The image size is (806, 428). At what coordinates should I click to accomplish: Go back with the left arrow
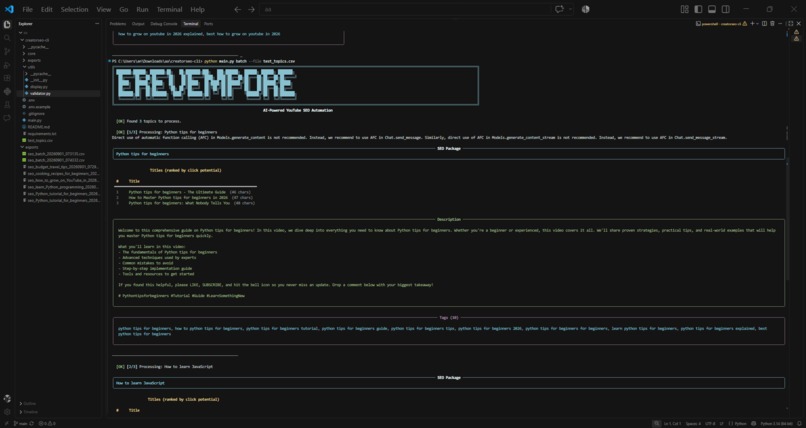(237, 9)
